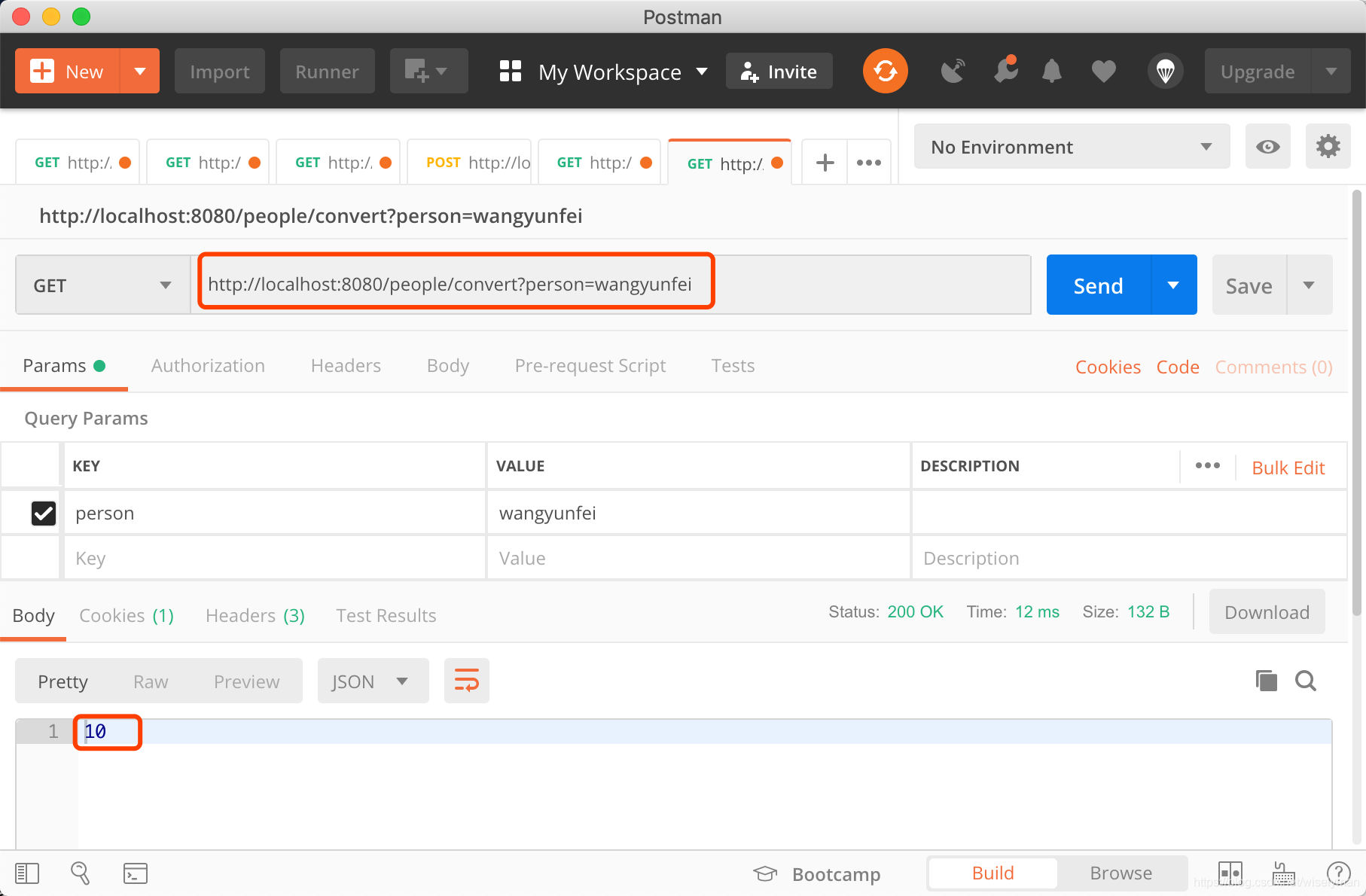The width and height of the screenshot is (1366, 896).
Task: Click the wangyunfei value cell
Action: click(x=698, y=514)
